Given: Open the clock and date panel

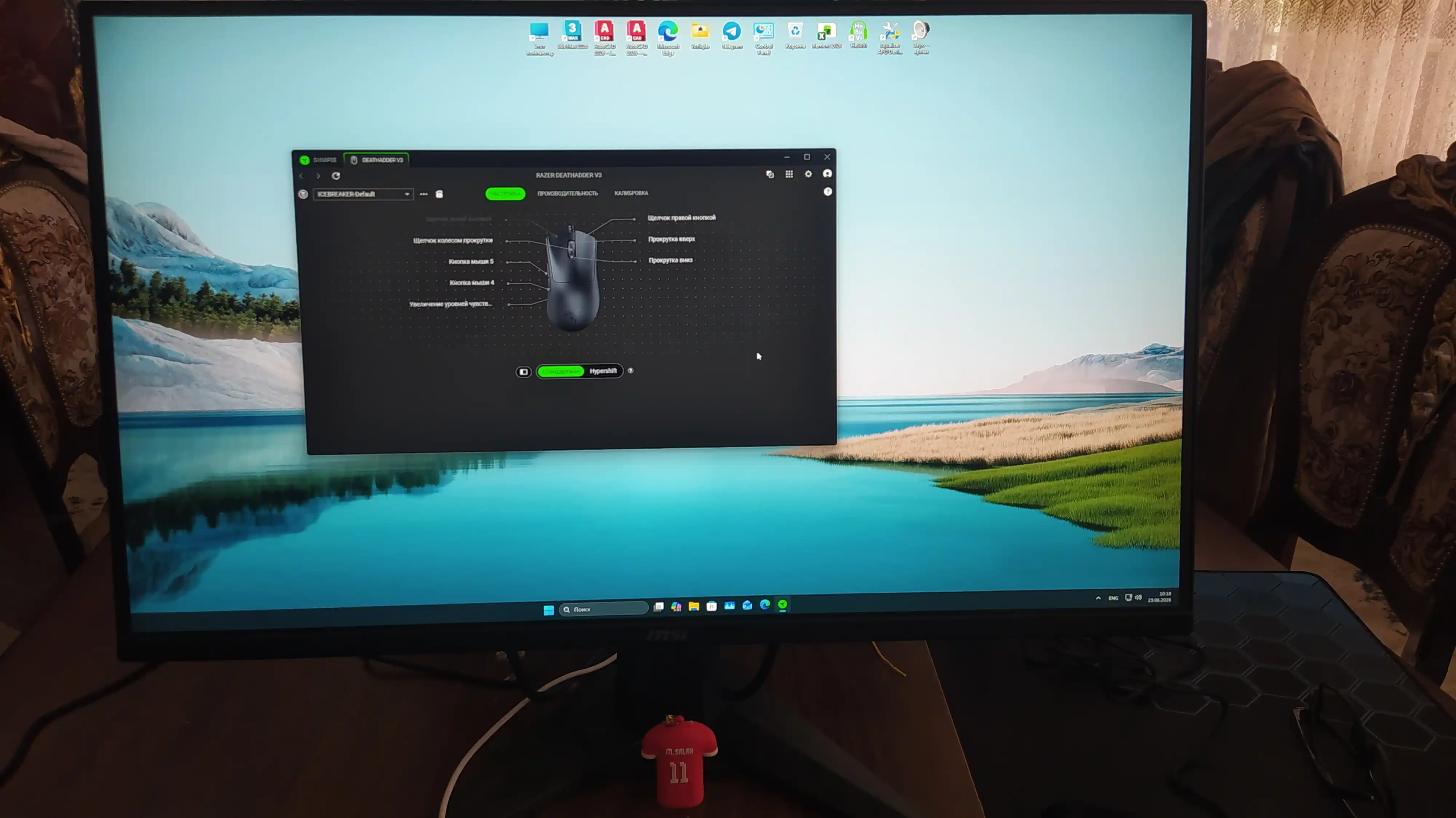Looking at the screenshot, I should point(1159,597).
